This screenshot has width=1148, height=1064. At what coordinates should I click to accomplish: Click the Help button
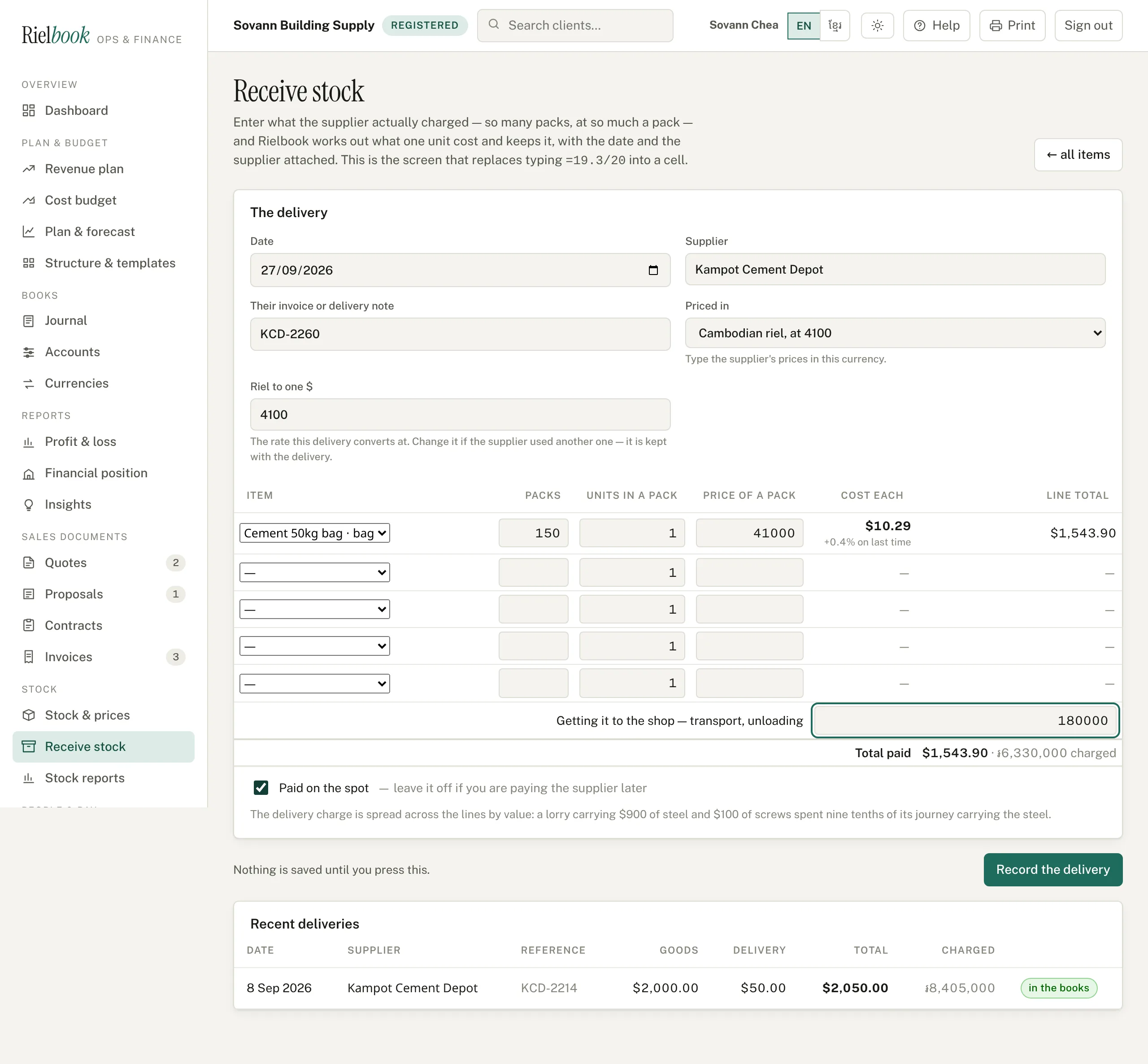936,25
